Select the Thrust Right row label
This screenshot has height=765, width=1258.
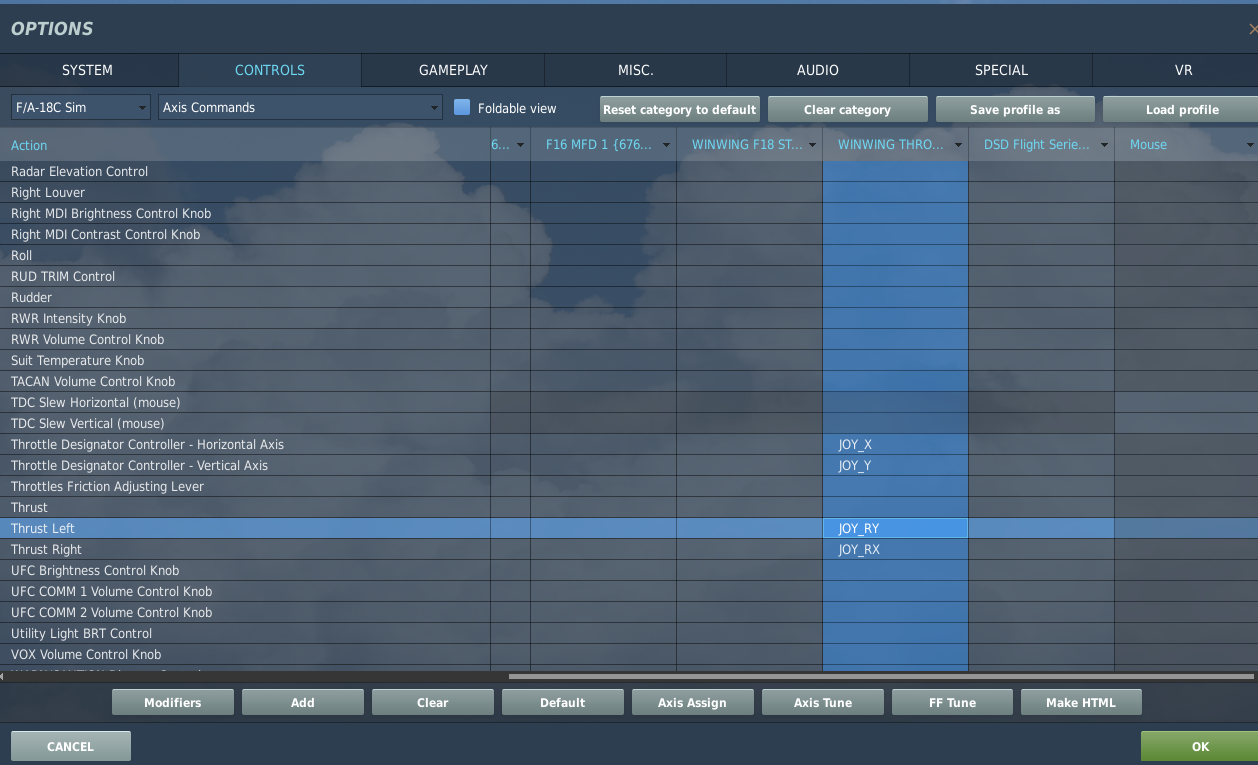click(46, 549)
